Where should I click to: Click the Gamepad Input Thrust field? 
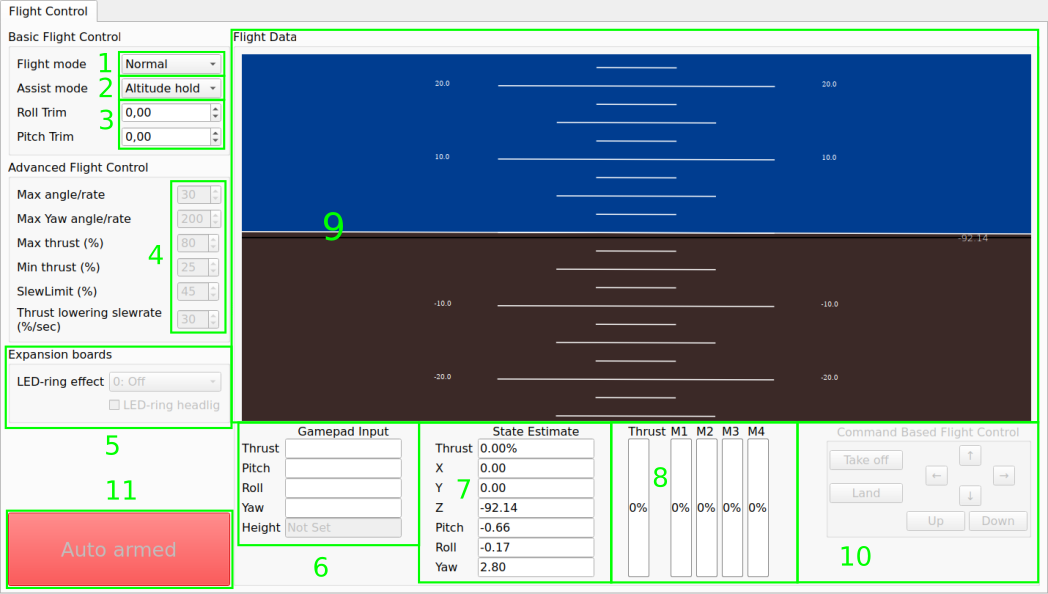(343, 448)
